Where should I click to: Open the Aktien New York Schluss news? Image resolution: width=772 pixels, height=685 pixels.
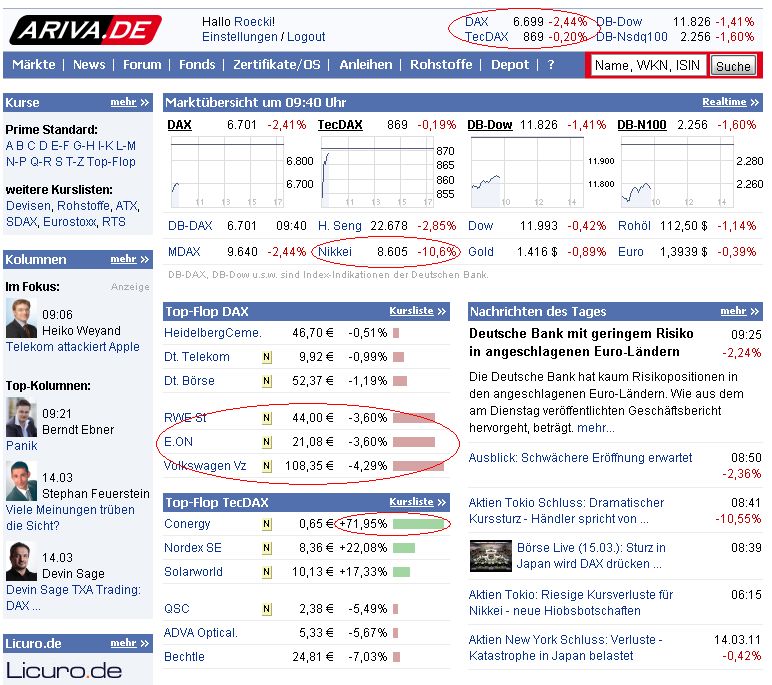coord(565,648)
